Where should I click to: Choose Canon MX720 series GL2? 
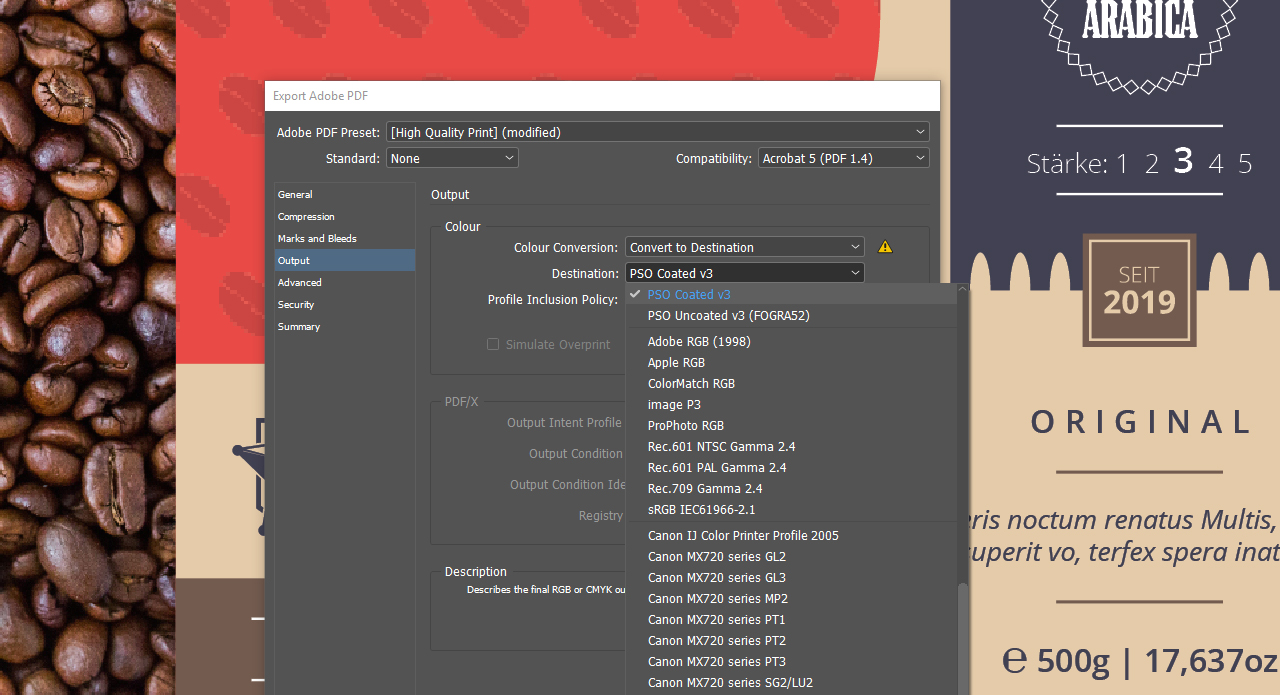tap(791, 556)
